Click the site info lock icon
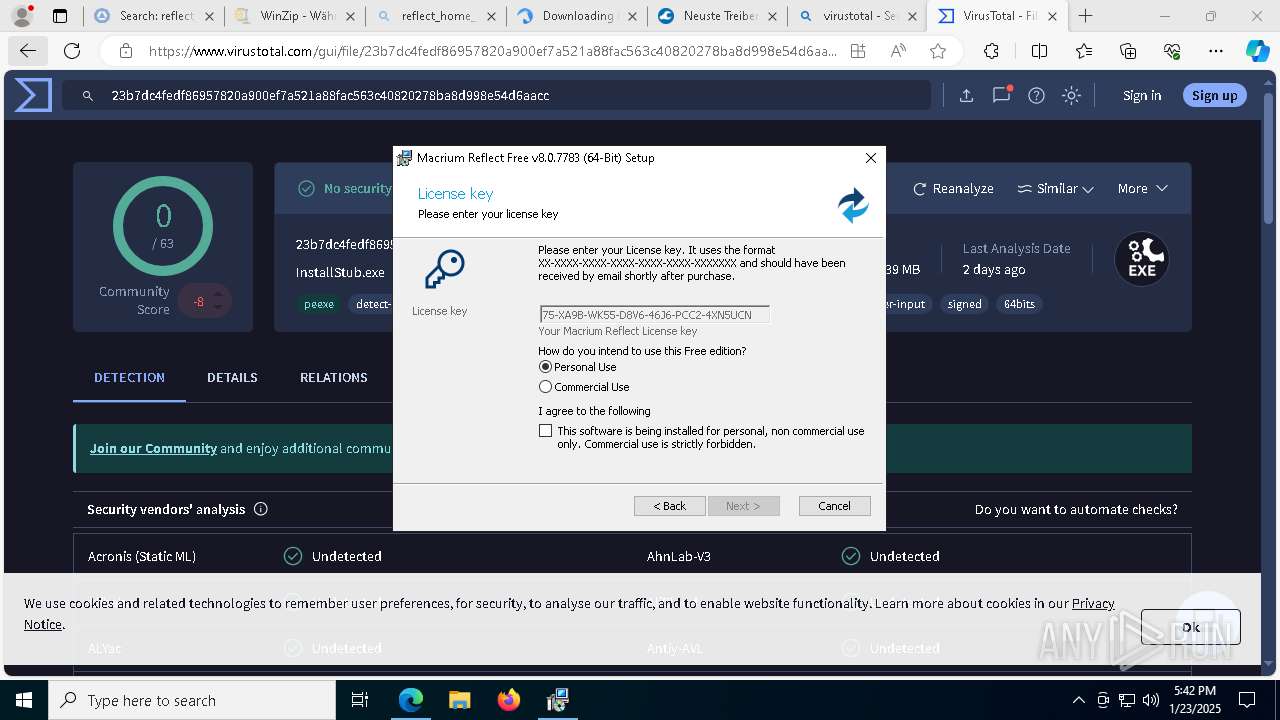 pyautogui.click(x=125, y=51)
